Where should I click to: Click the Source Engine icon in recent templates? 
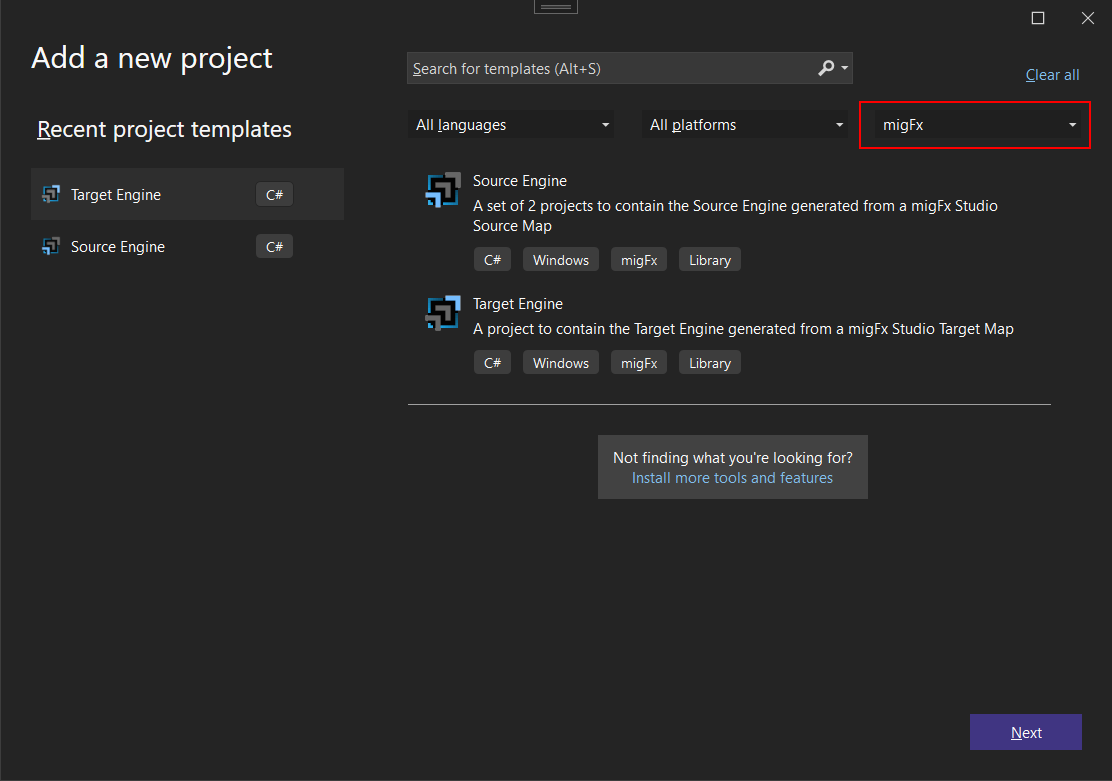pos(51,246)
